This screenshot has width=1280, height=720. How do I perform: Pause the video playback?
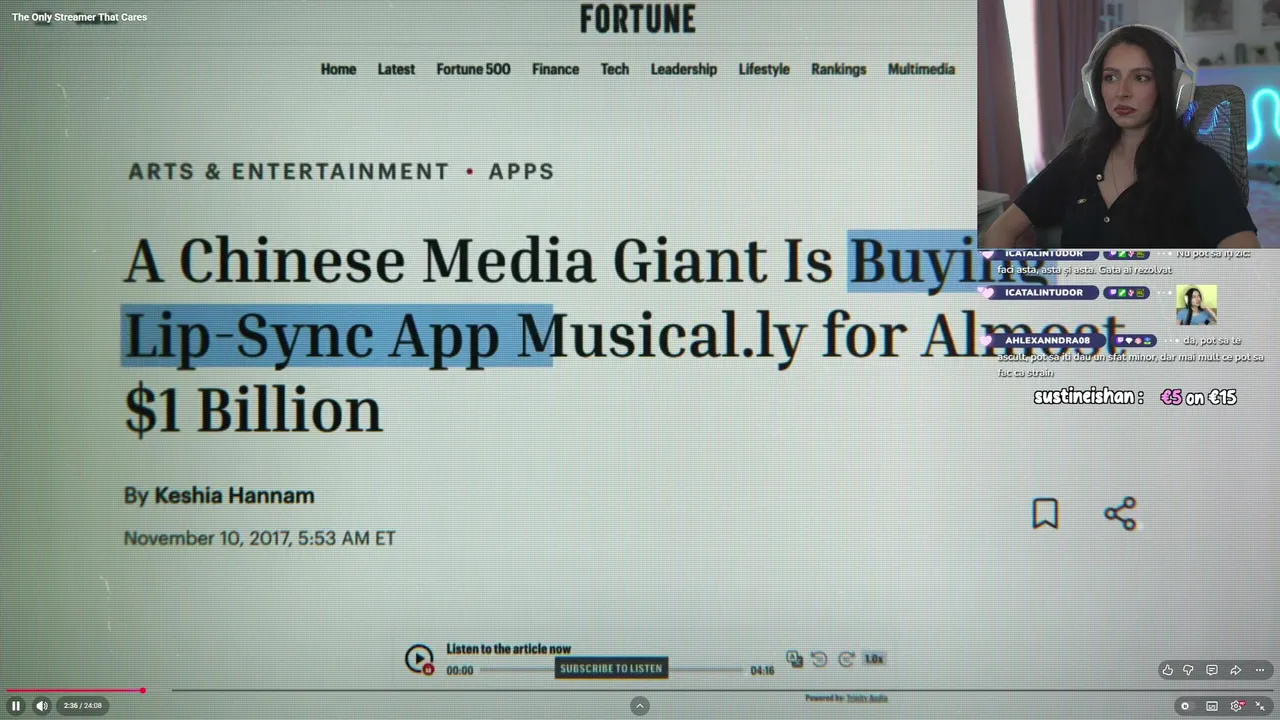[16, 706]
